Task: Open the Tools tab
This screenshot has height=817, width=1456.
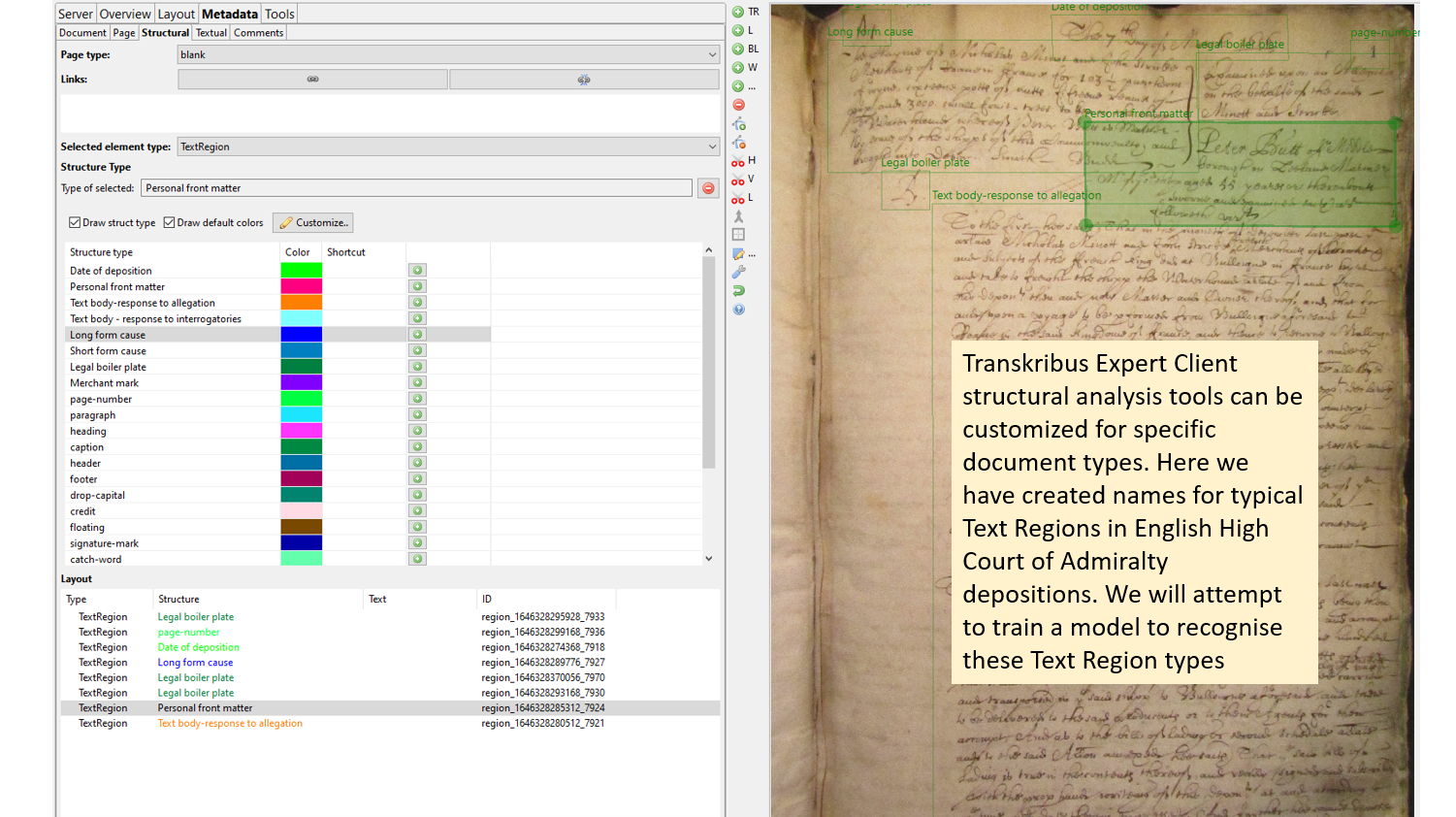Action: [279, 14]
